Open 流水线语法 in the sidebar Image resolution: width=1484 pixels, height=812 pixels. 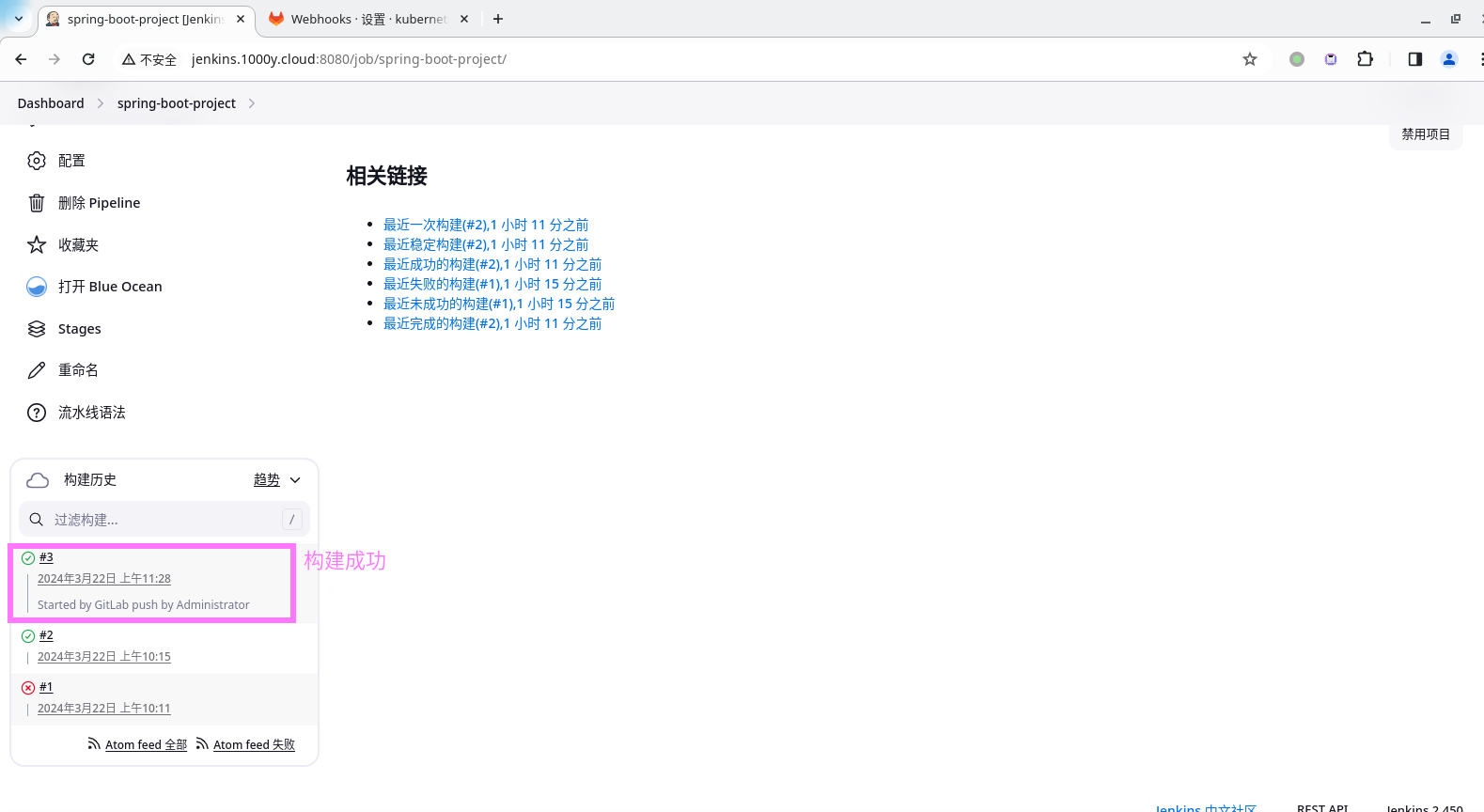coord(91,413)
